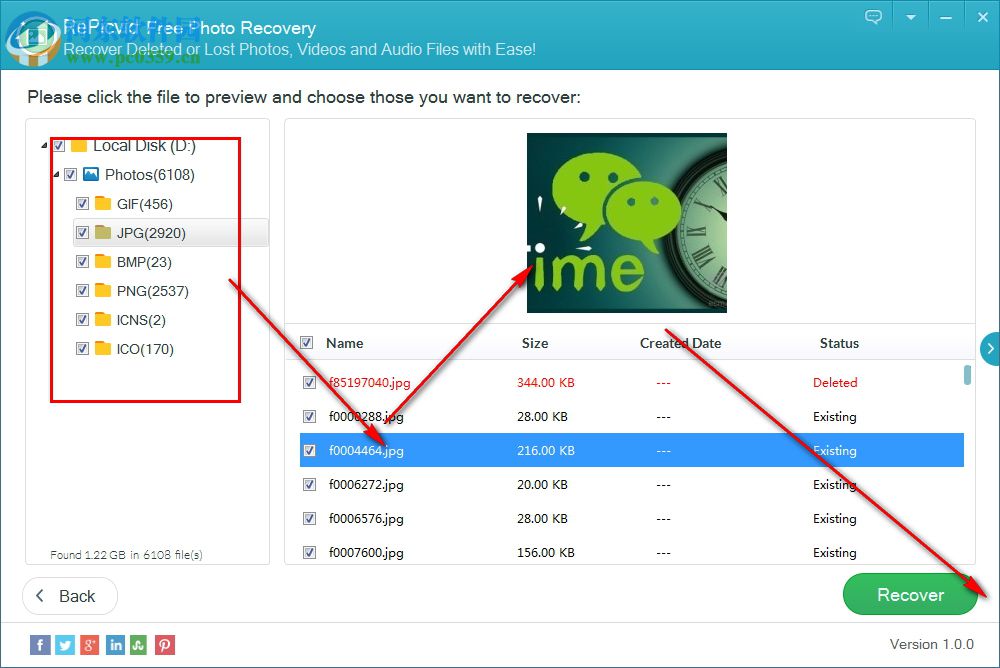The image size is (1000, 668).
Task: Toggle the select-all checkbox beside Name
Action: (306, 342)
